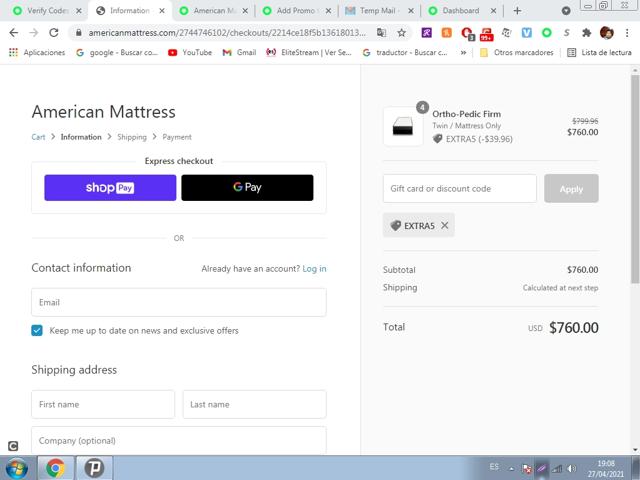Open the profile avatar in toolbar
Screen dimensions: 640x480
click(607, 33)
